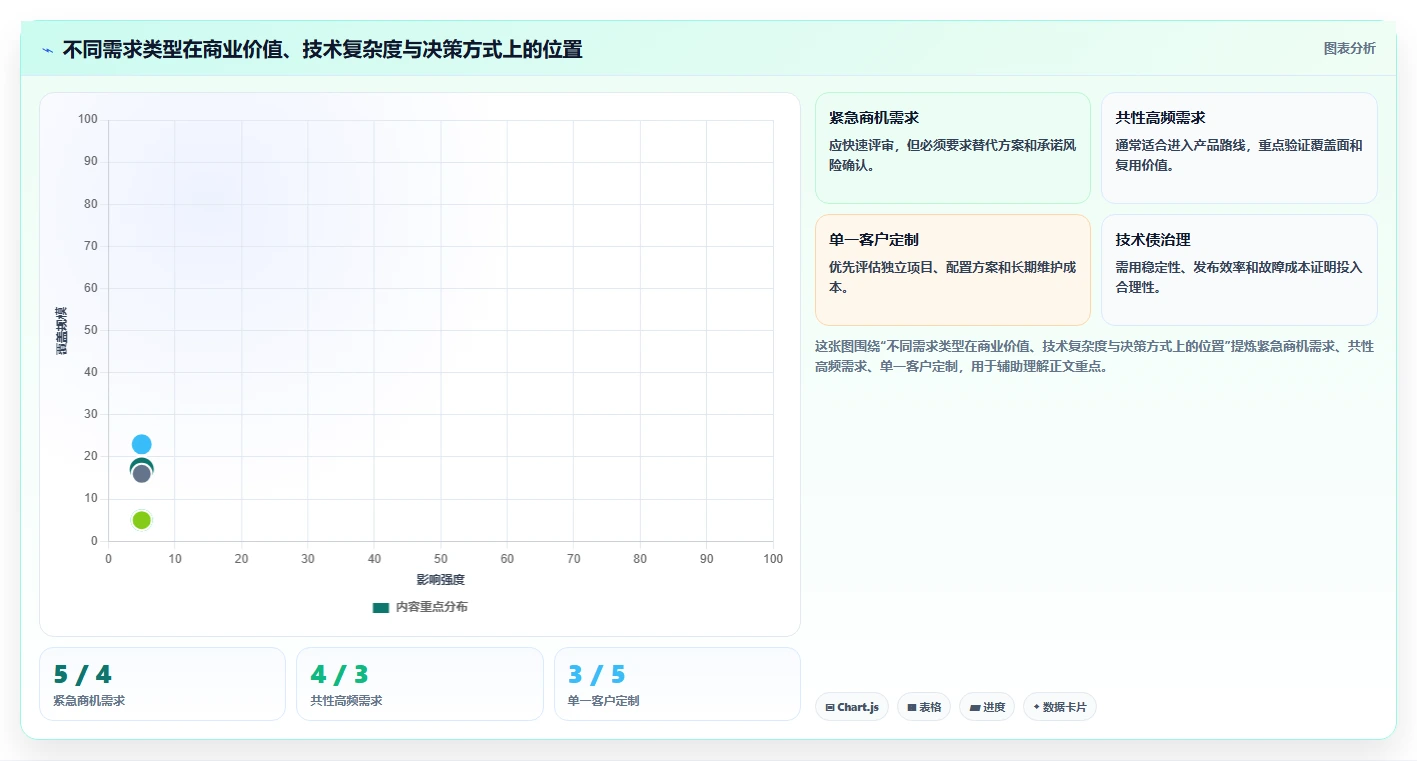Select the gray scatter point
Image resolution: width=1417 pixels, height=761 pixels.
(142, 474)
